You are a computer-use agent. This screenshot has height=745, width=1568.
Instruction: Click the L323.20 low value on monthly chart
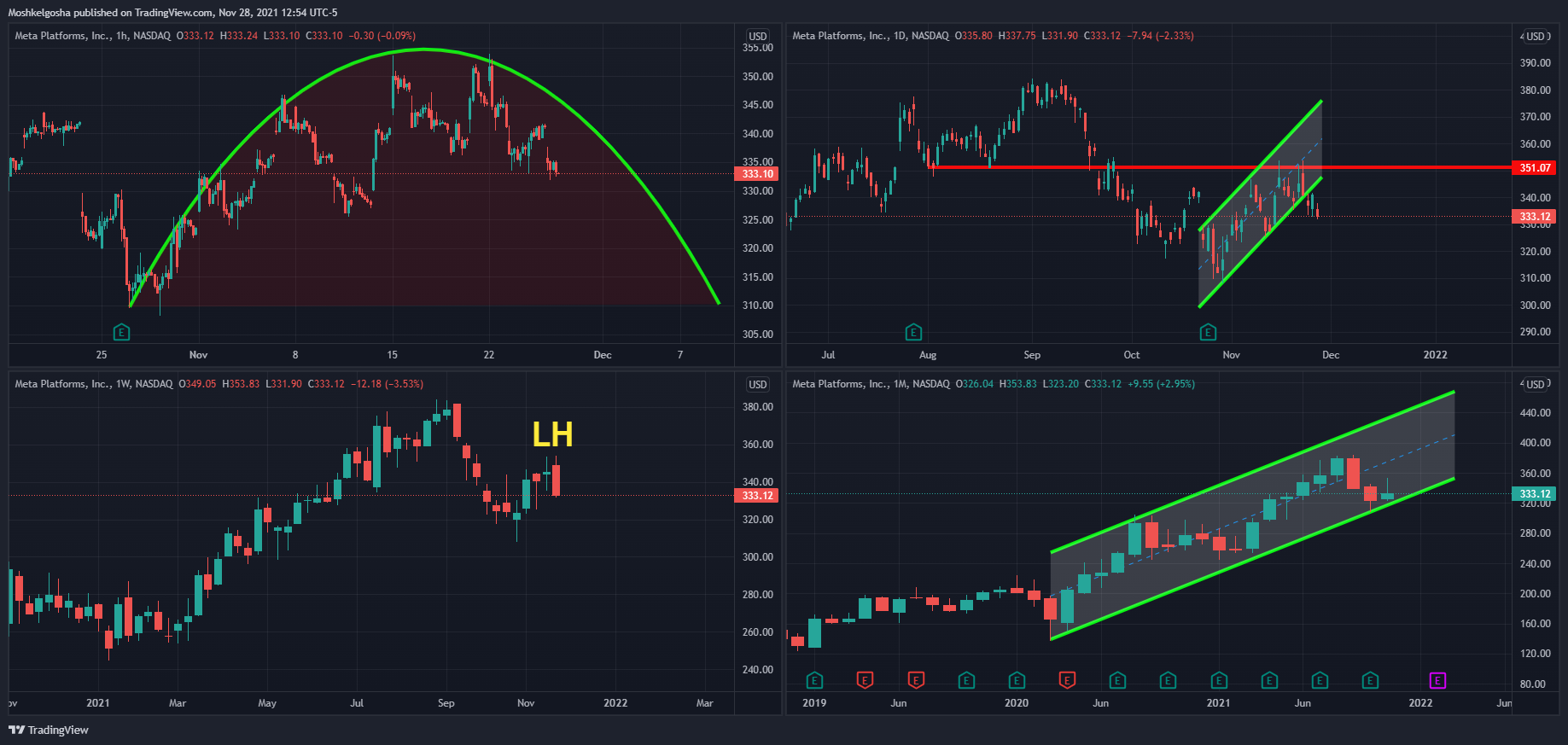(1060, 384)
